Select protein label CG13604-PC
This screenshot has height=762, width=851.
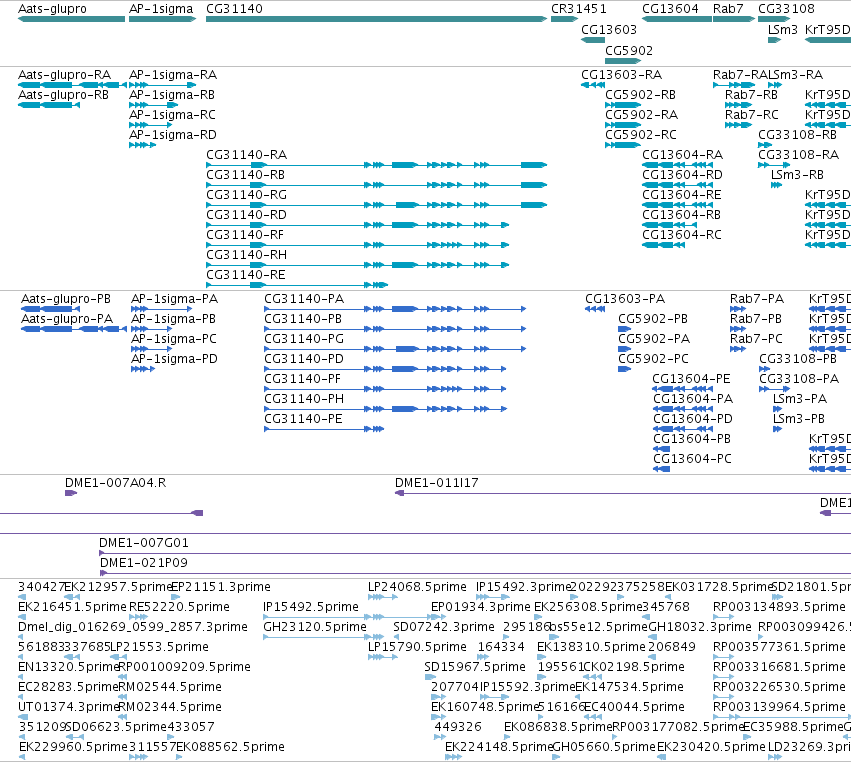click(x=693, y=459)
